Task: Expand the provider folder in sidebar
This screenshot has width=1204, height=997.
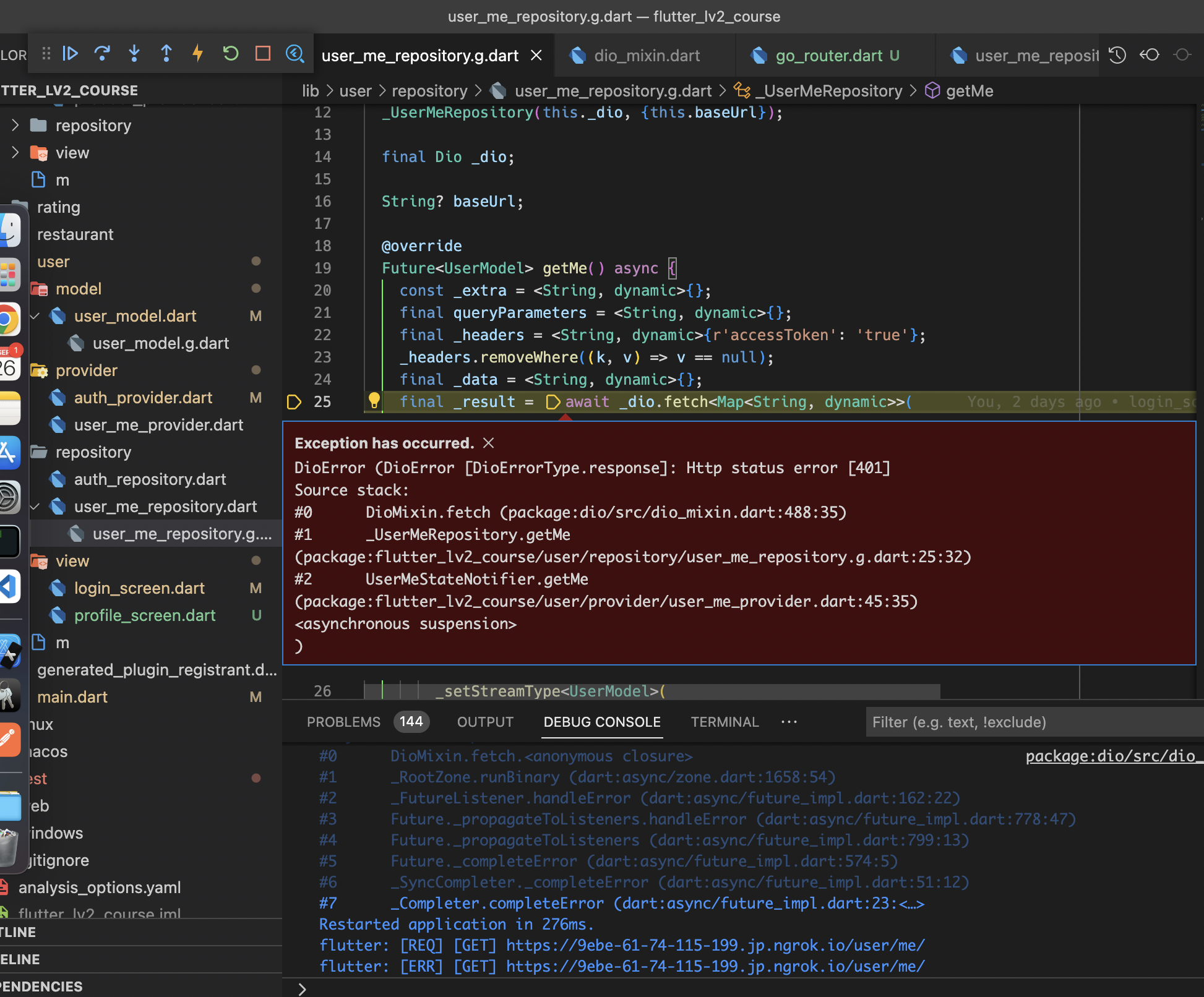Action: 83,371
